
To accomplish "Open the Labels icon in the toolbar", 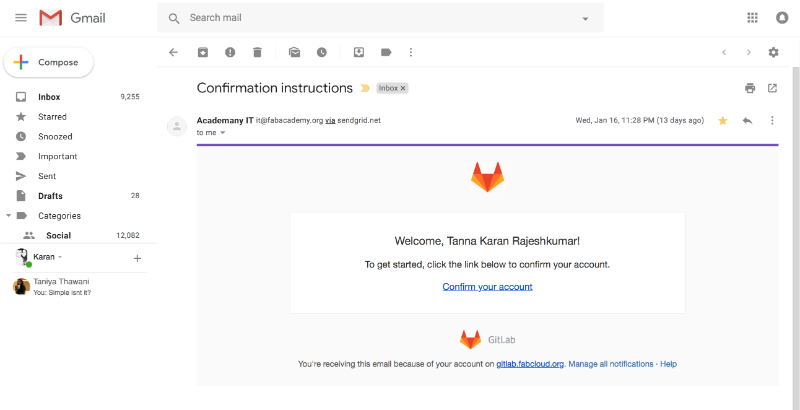I will (x=386, y=52).
